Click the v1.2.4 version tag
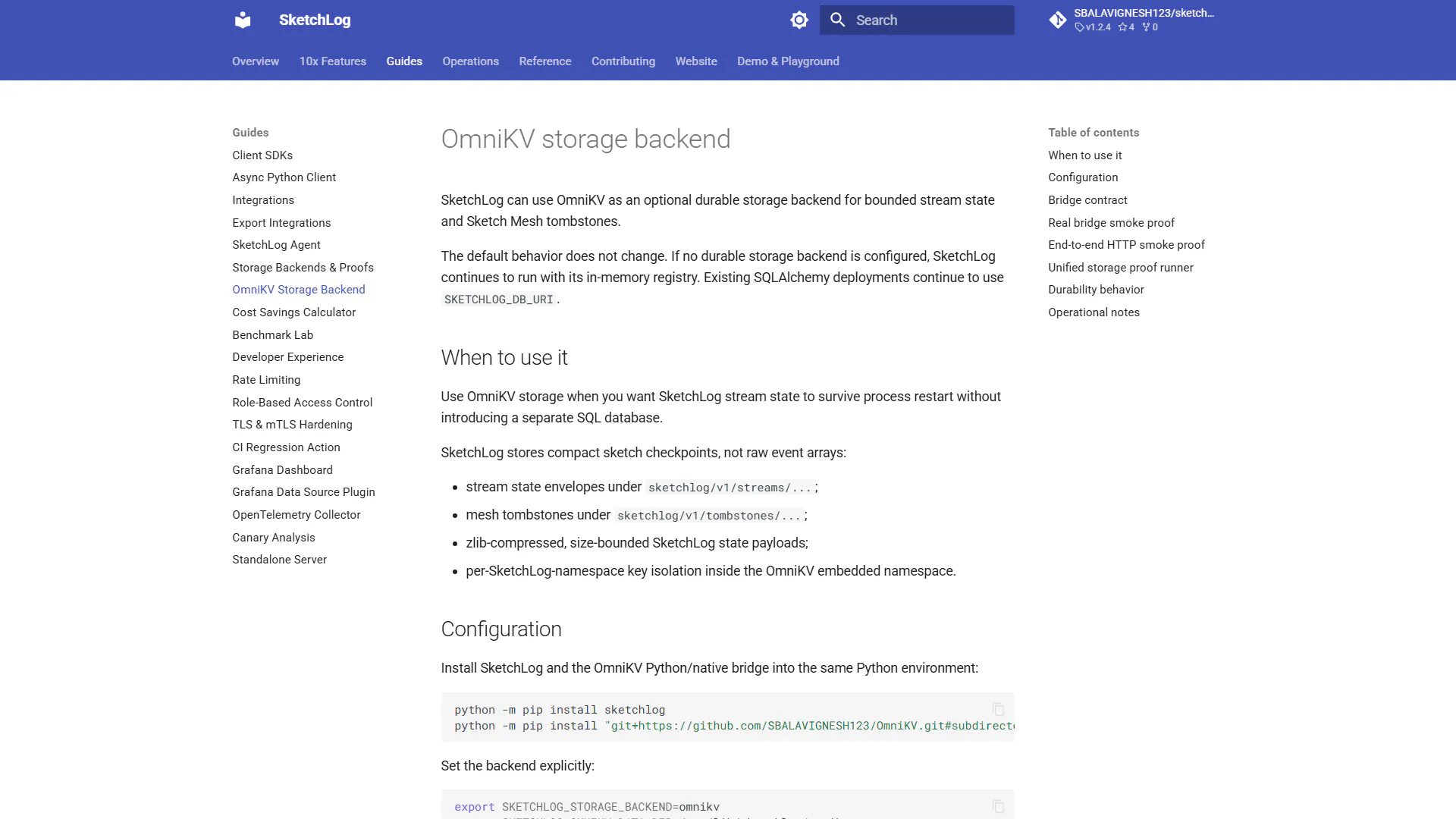This screenshot has height=819, width=1456. (1093, 27)
